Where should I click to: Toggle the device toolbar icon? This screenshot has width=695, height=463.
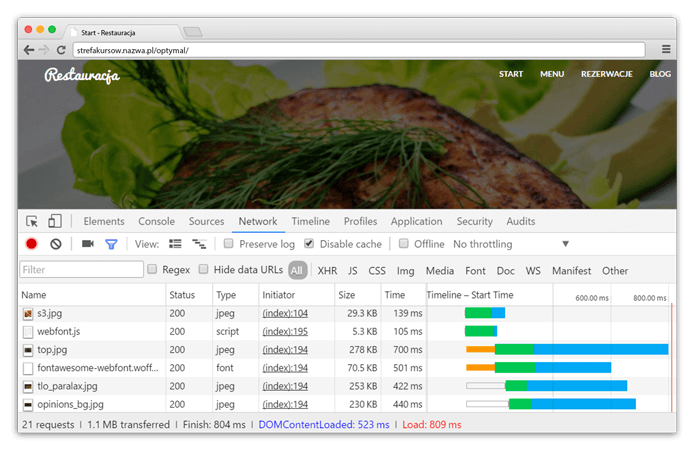coord(55,221)
